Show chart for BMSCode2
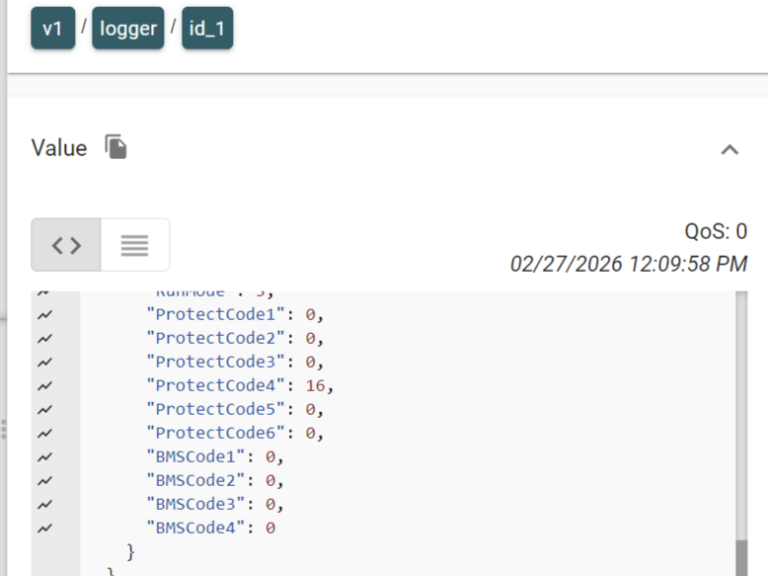Viewport: 768px width, 576px height. (x=45, y=481)
